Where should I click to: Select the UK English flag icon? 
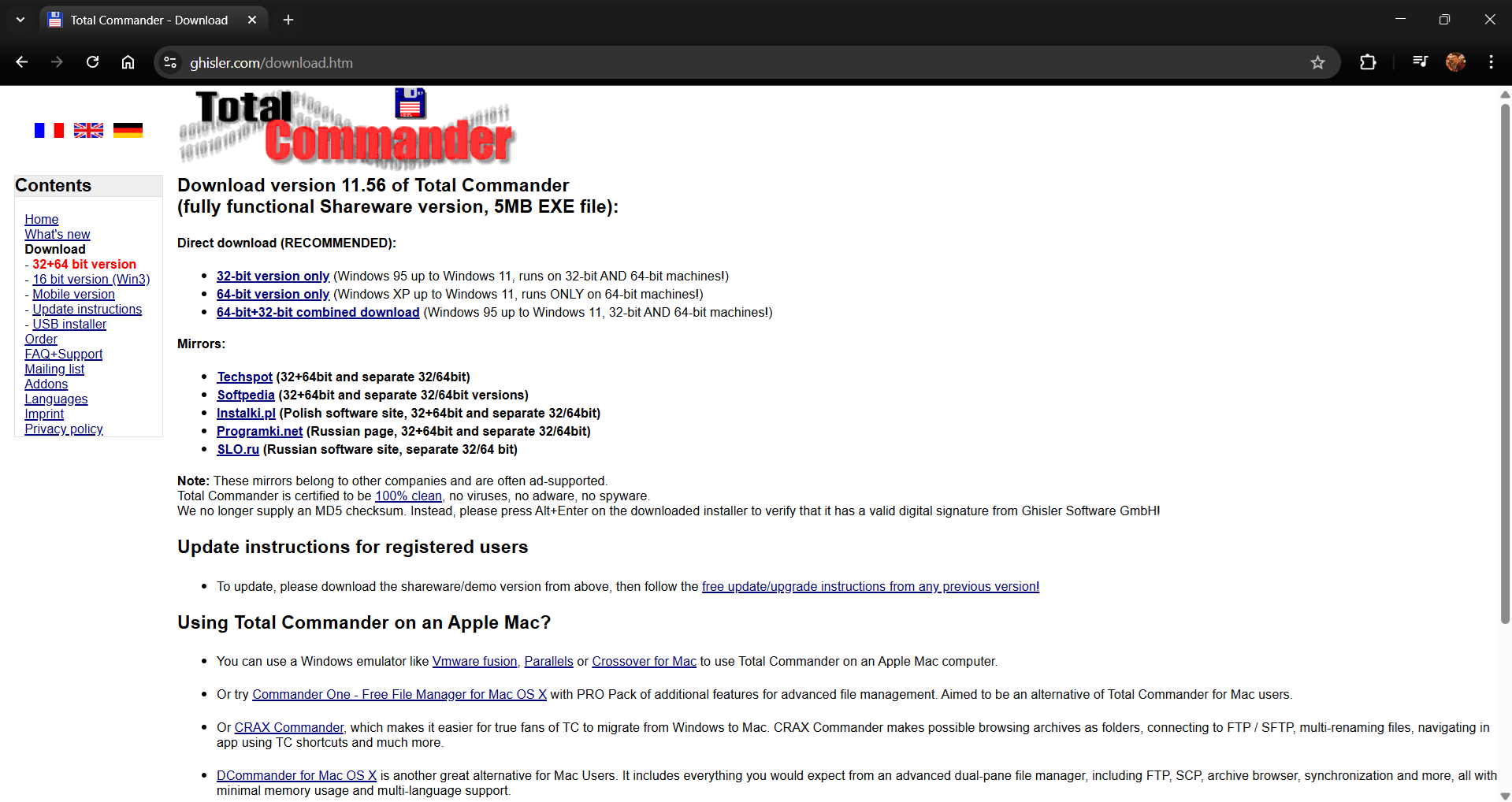88,130
